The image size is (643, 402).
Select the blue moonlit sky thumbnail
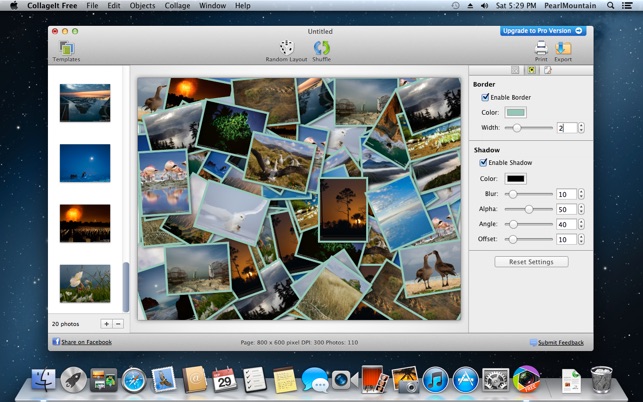coord(85,162)
